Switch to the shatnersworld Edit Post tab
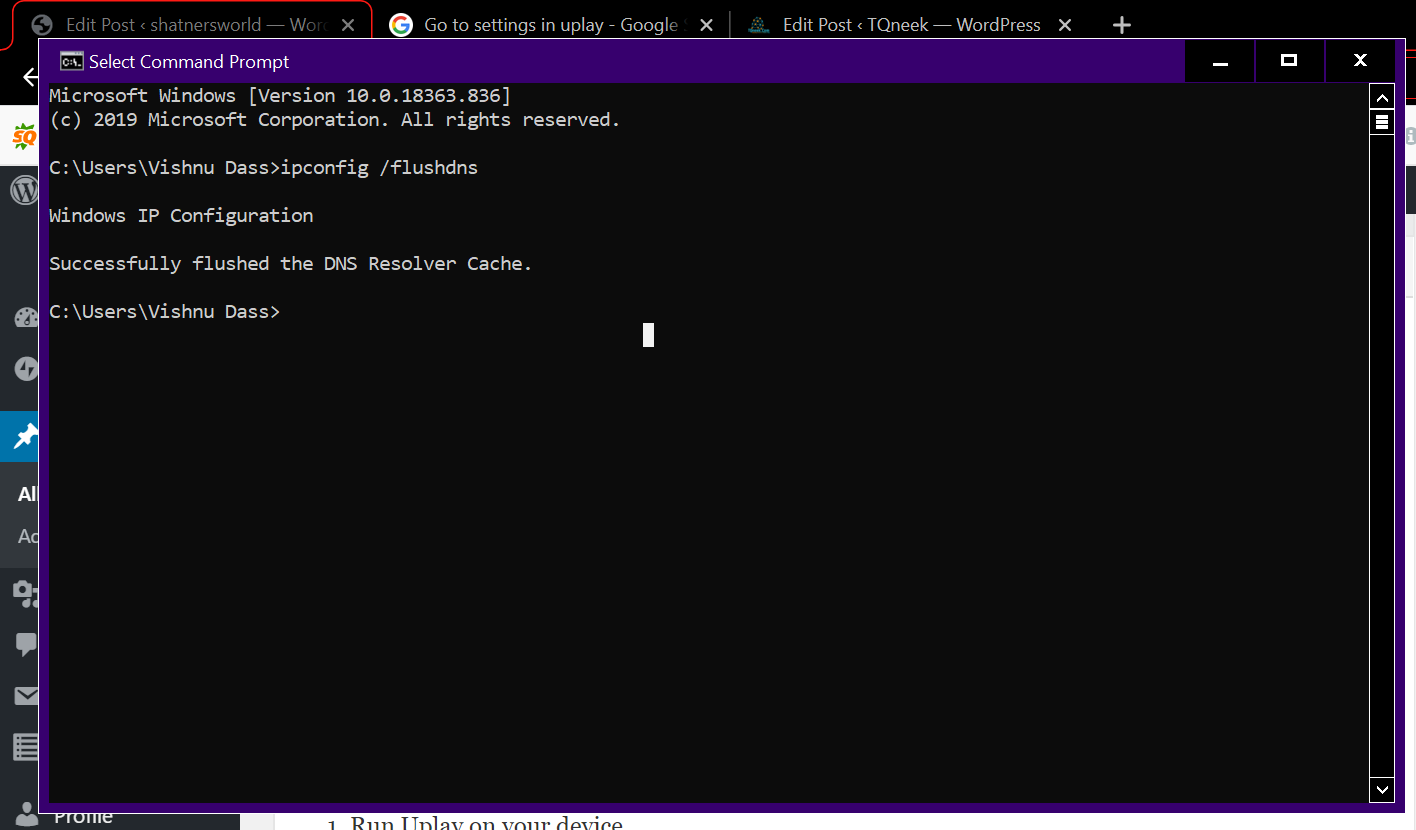Screen dimensions: 1416x830 tap(190, 25)
